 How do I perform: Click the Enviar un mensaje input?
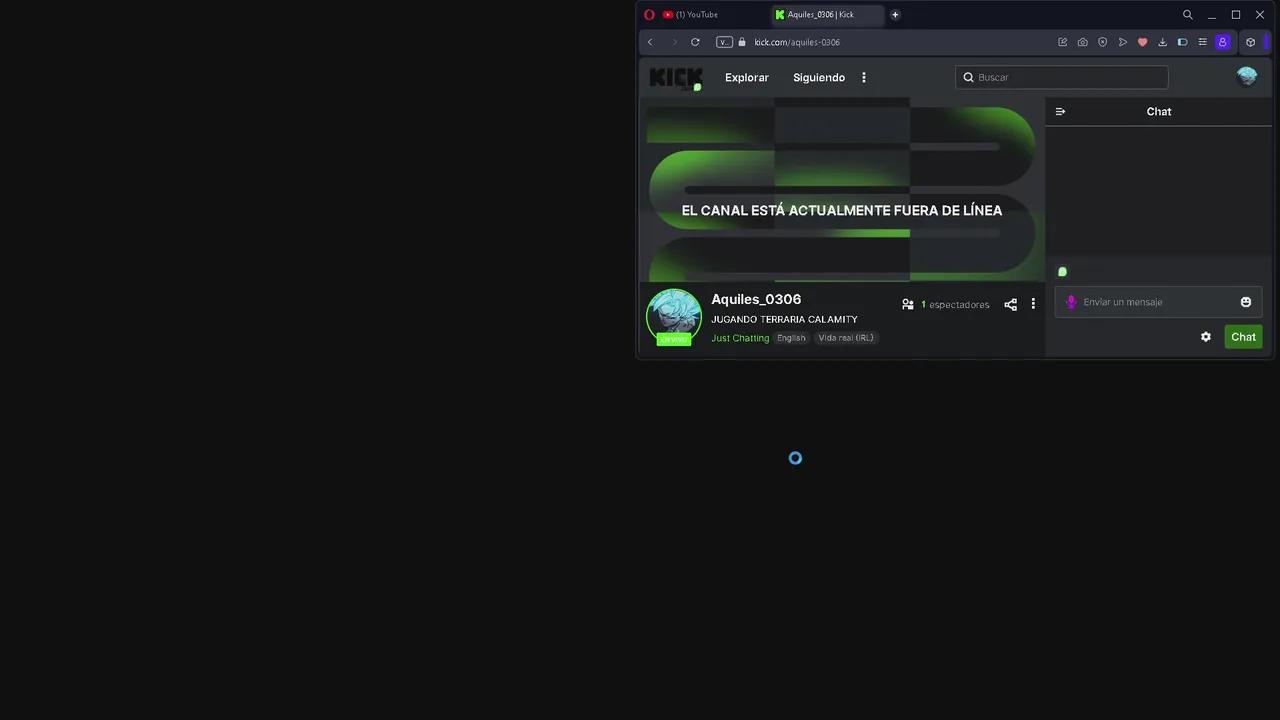(x=1158, y=302)
